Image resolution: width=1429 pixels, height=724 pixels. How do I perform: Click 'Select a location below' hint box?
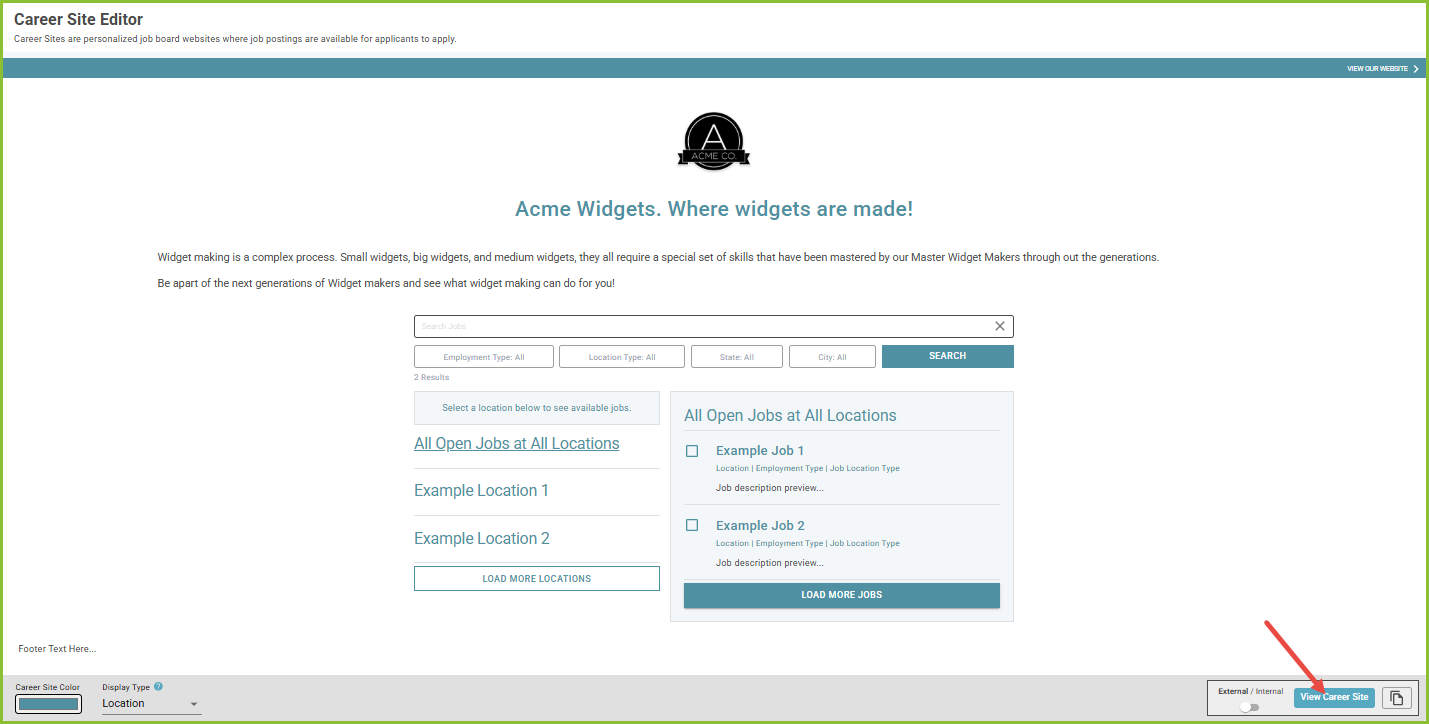537,408
